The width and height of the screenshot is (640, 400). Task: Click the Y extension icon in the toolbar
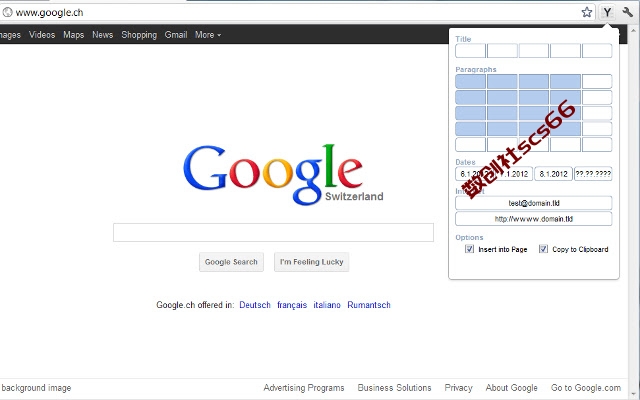pos(607,12)
